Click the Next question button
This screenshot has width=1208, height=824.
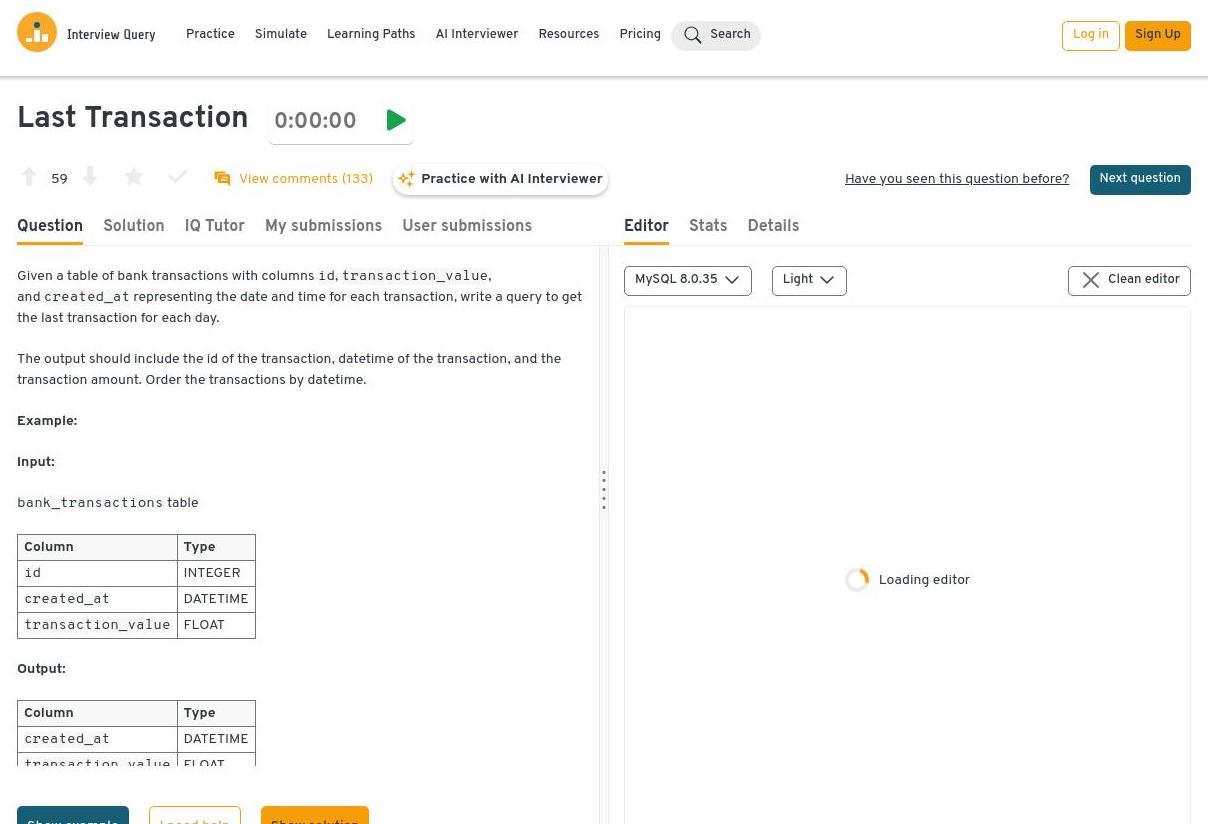pos(1139,179)
